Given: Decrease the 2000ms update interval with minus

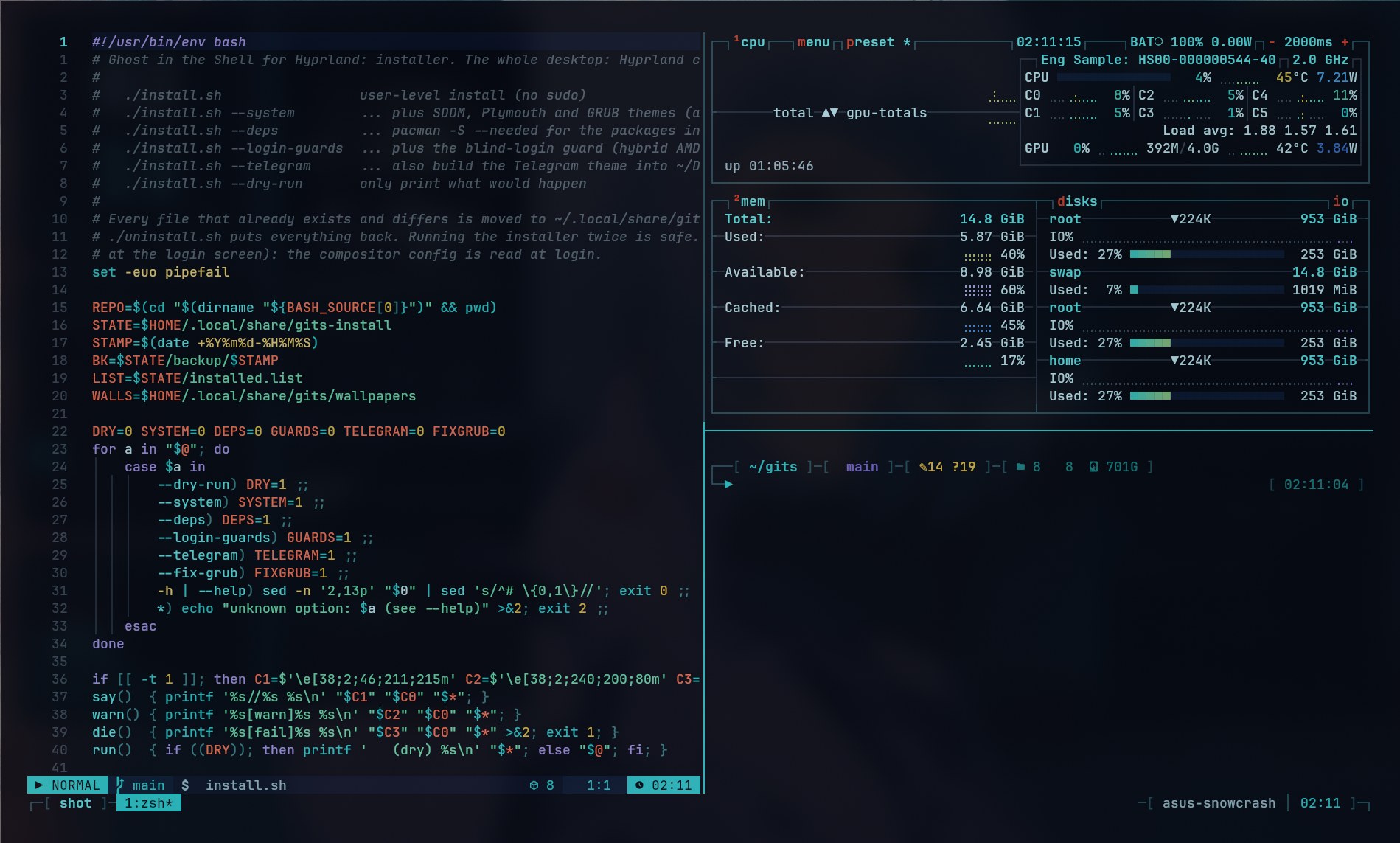Looking at the screenshot, I should (1272, 42).
